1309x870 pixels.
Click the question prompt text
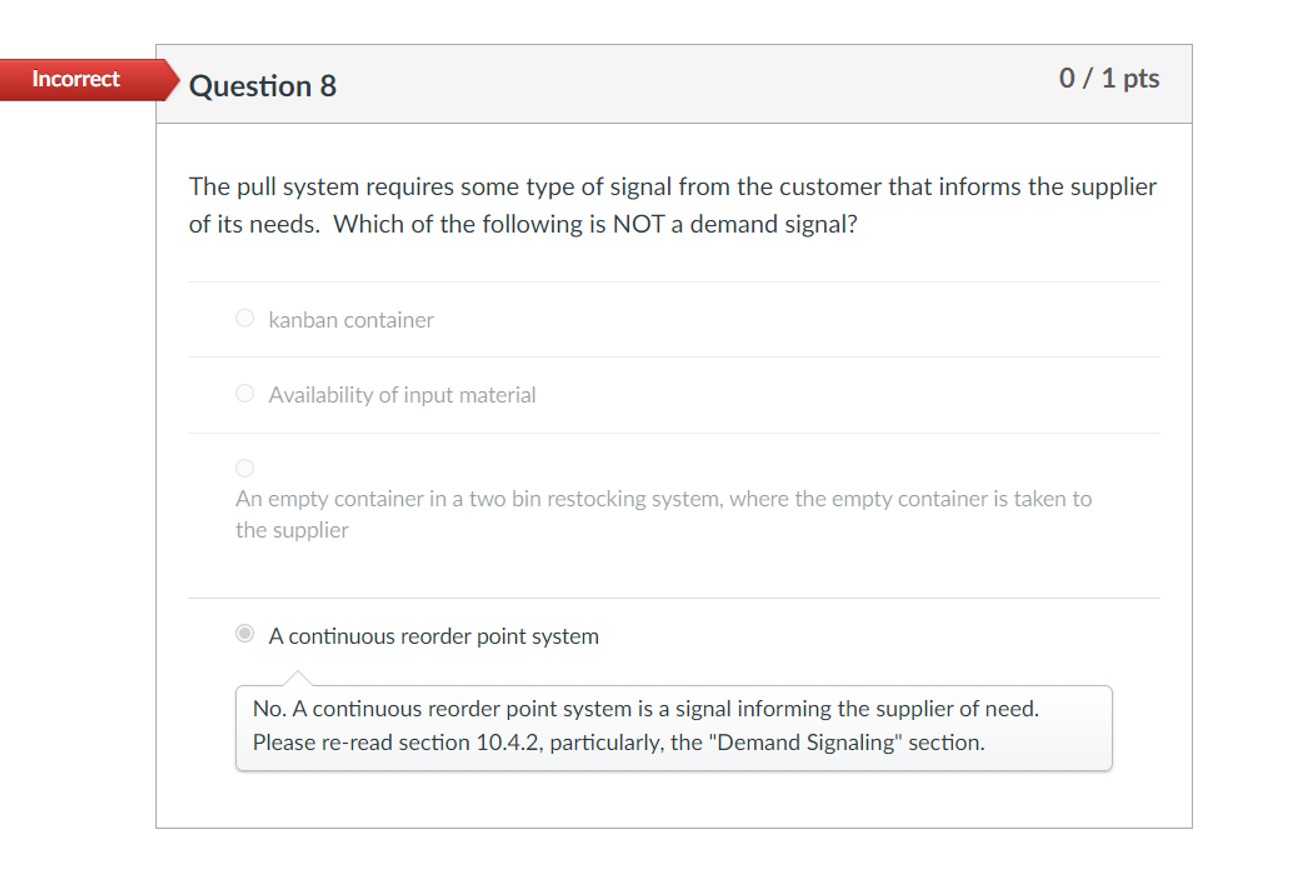(672, 205)
